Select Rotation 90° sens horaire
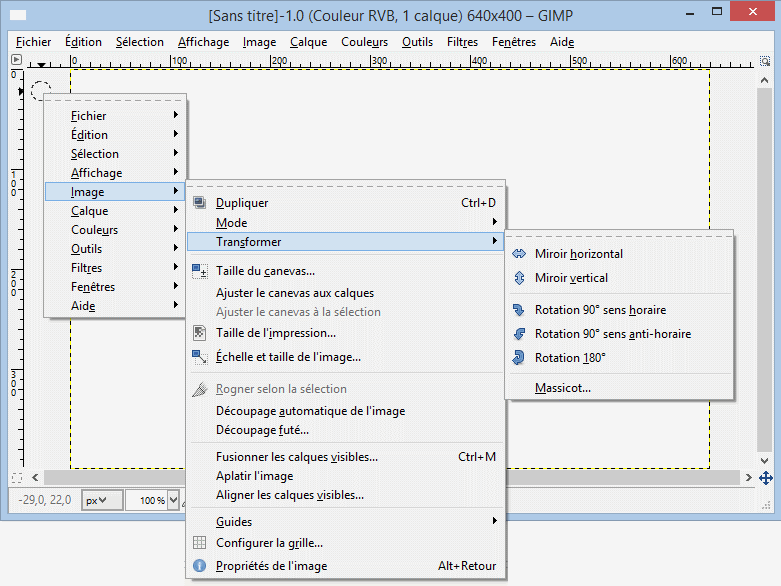The image size is (781, 586). click(619, 310)
